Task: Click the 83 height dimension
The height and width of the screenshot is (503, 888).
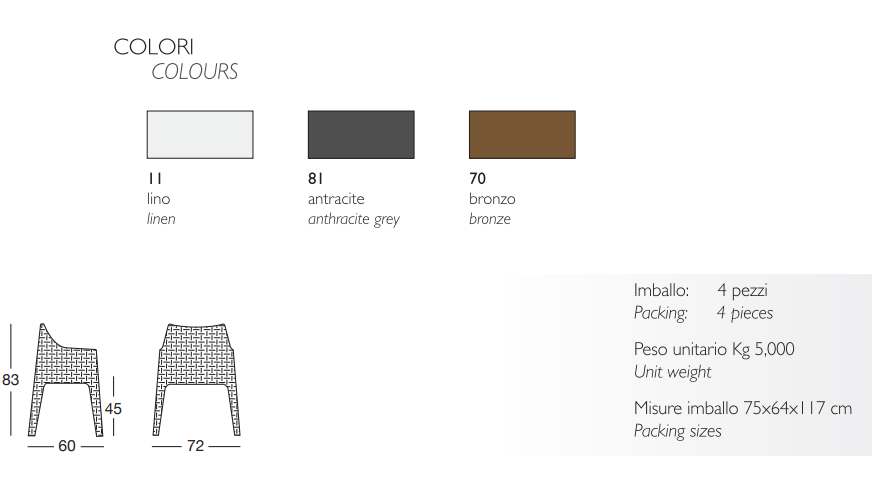Action: pos(11,380)
